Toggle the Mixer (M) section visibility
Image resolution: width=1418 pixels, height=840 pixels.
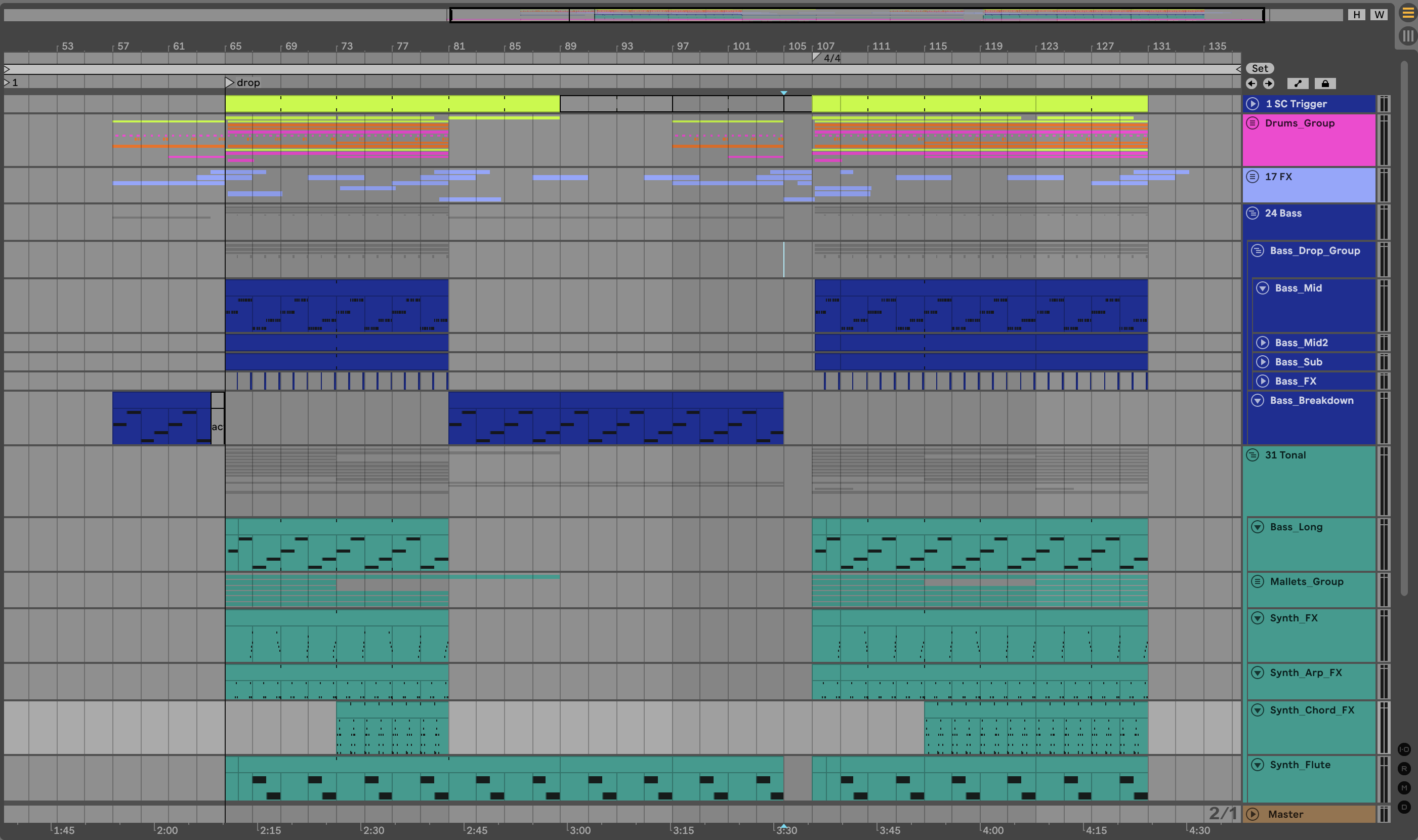[1404, 787]
